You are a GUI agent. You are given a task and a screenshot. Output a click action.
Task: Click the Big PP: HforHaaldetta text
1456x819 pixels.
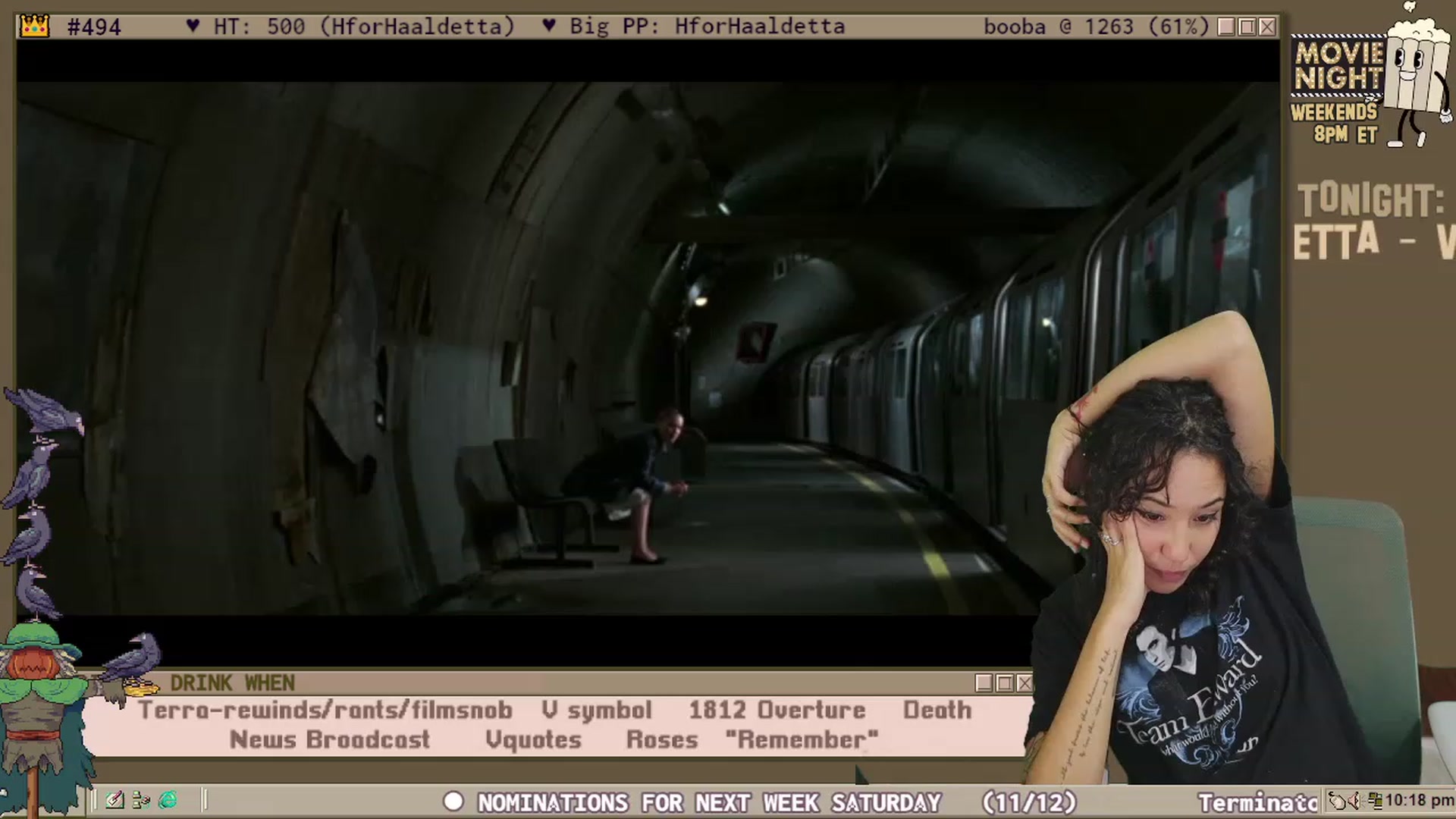(x=707, y=27)
